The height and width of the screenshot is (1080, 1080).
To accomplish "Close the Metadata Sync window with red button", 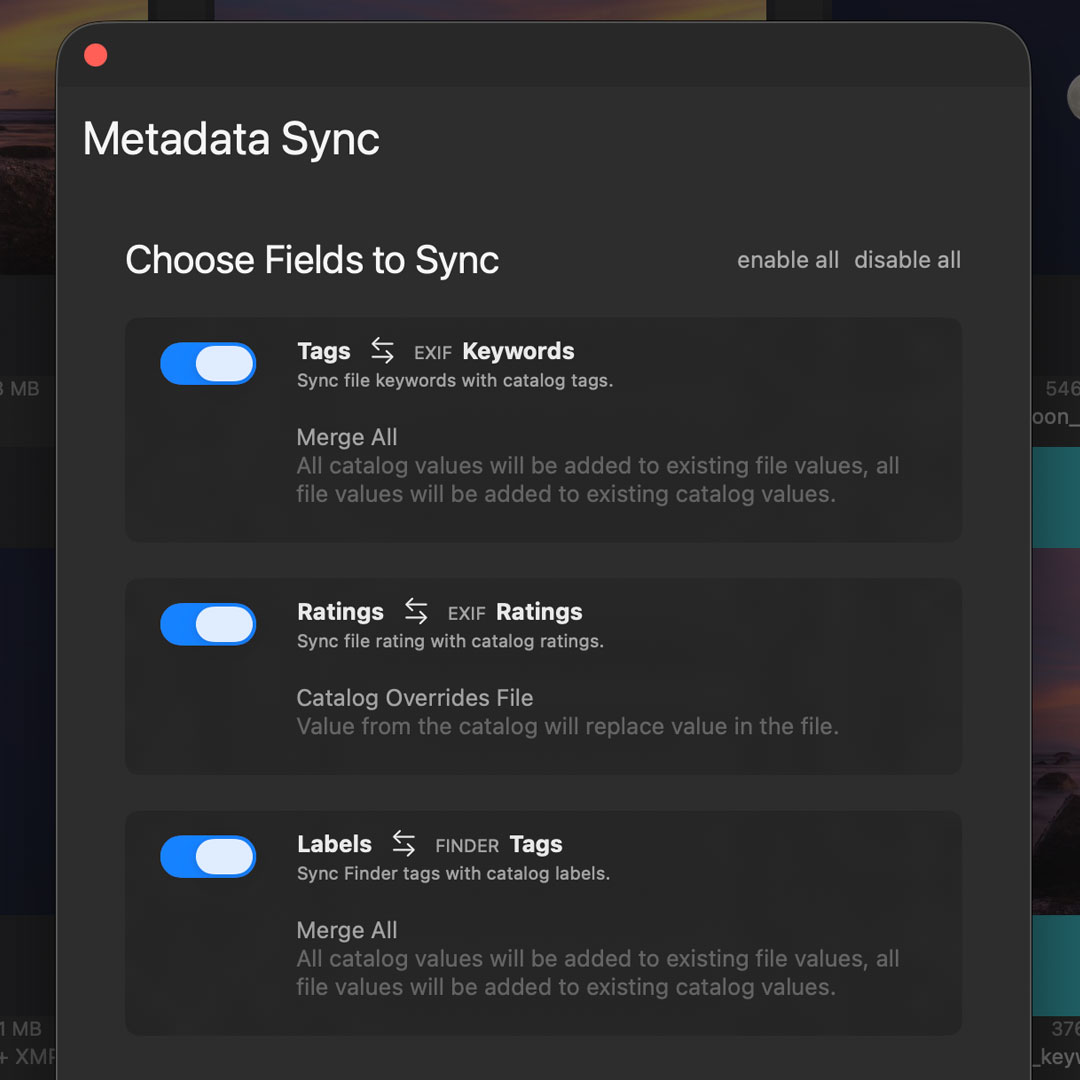I will tap(96, 55).
